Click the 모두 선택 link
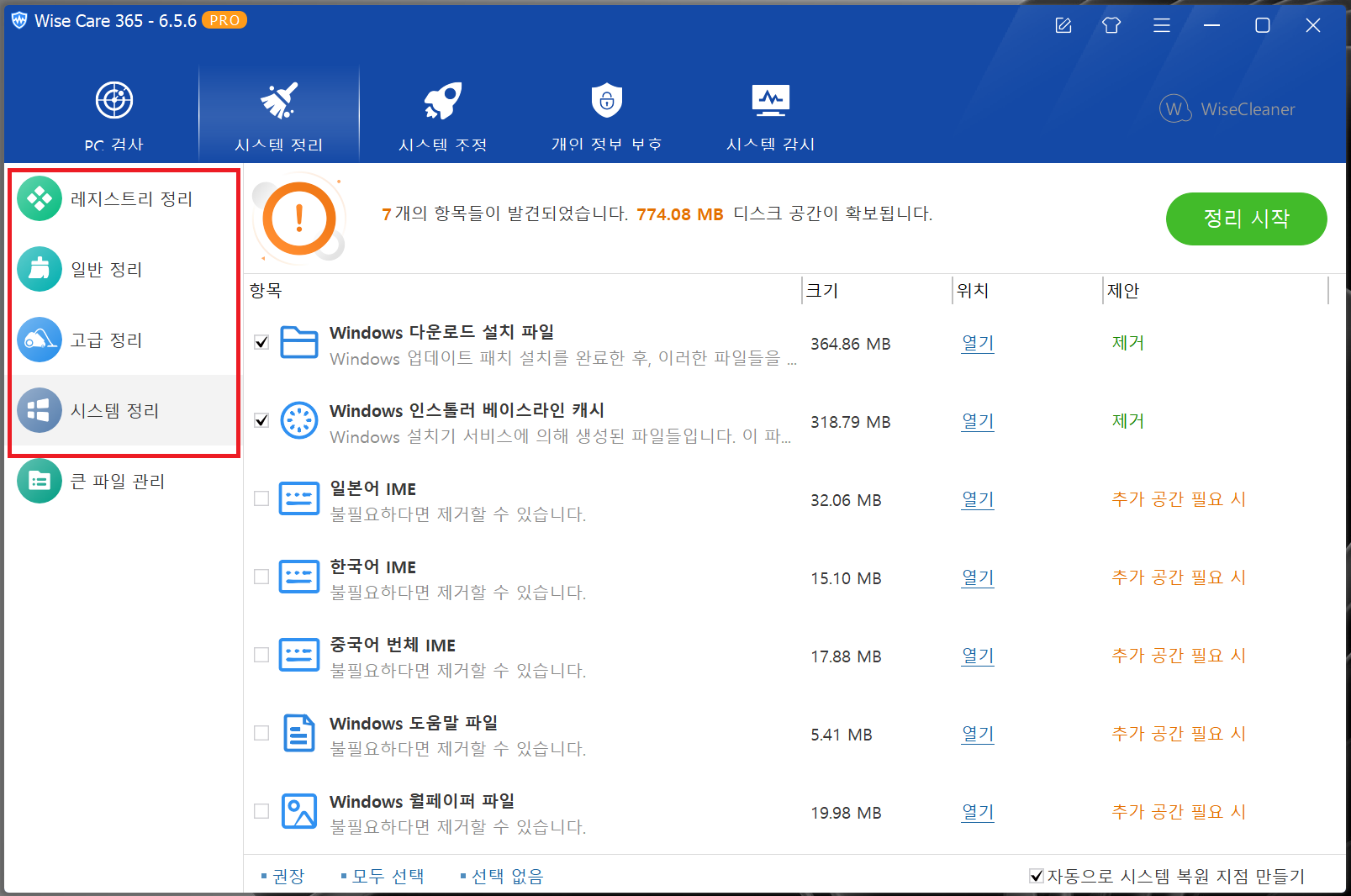Image resolution: width=1351 pixels, height=896 pixels. [388, 876]
